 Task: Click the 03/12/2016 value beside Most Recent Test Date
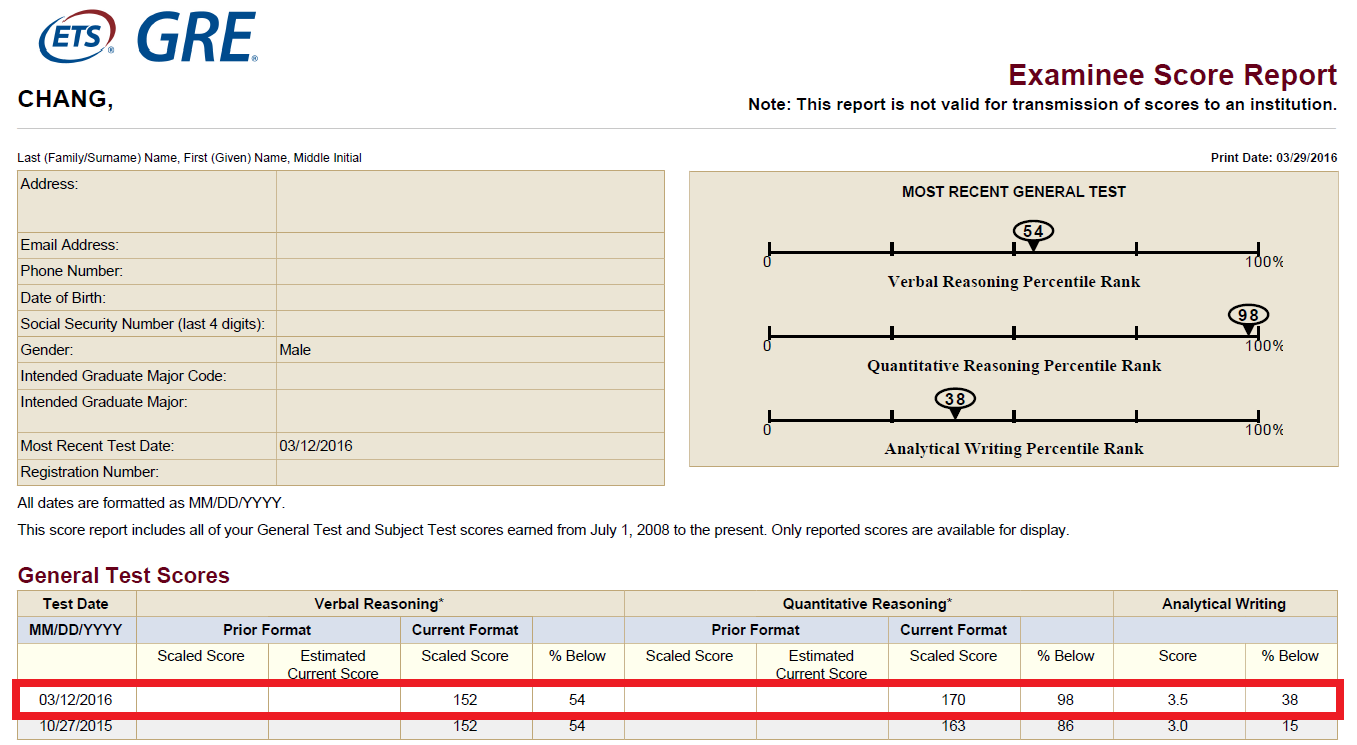point(316,446)
